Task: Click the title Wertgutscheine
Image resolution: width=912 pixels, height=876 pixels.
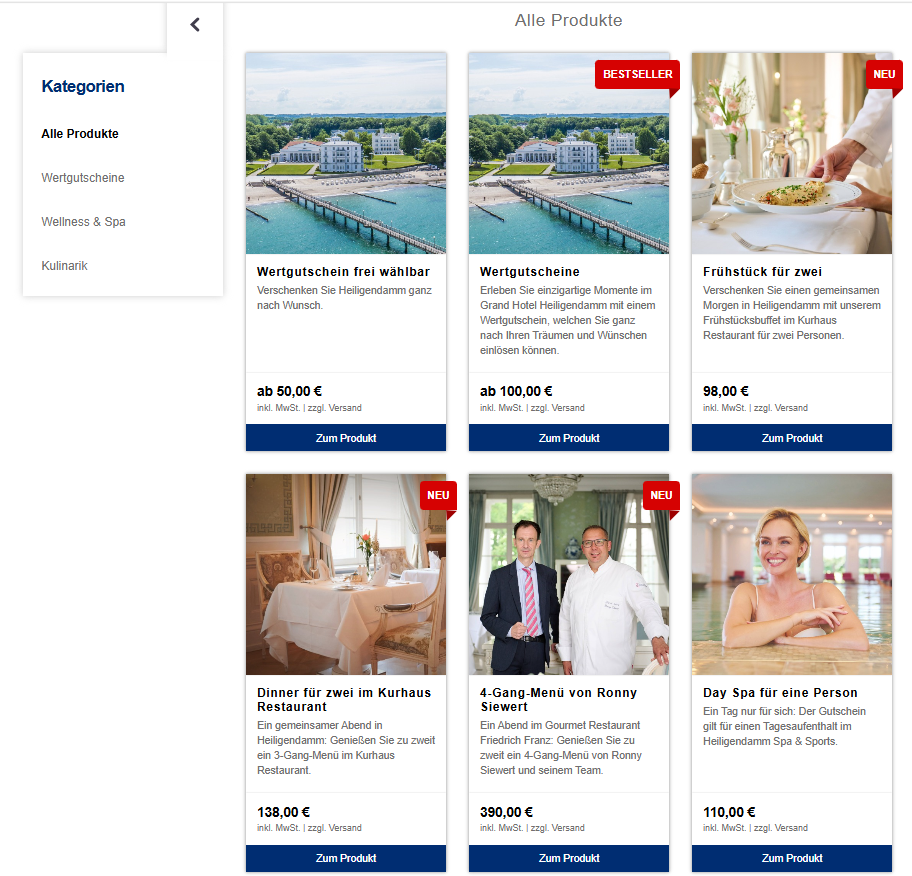Action: pyautogui.click(x=530, y=272)
